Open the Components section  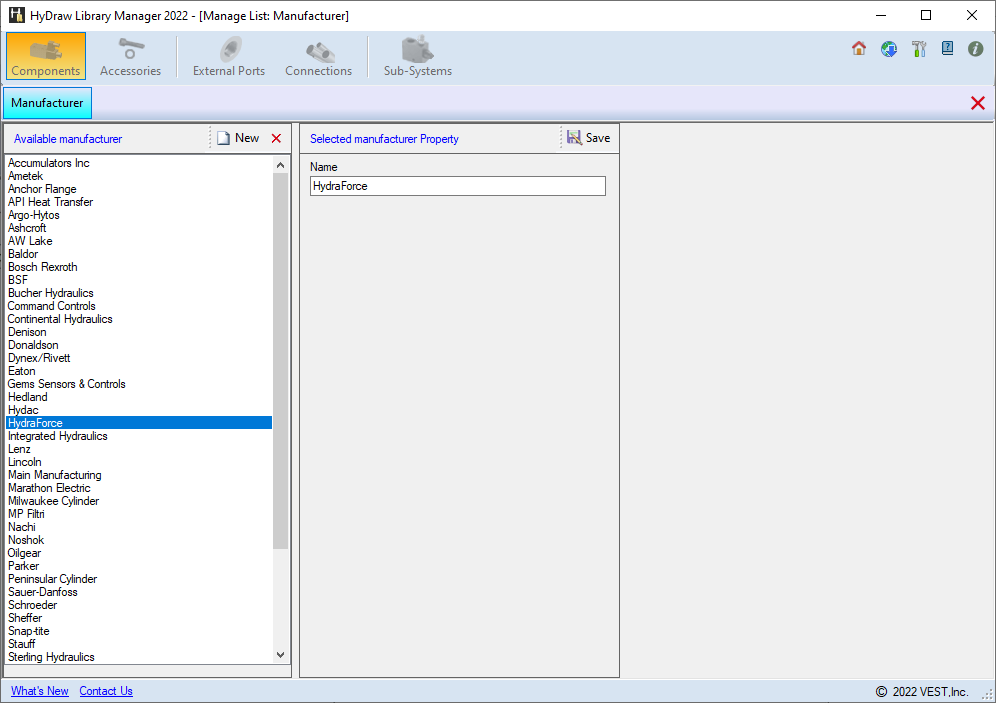(x=46, y=56)
